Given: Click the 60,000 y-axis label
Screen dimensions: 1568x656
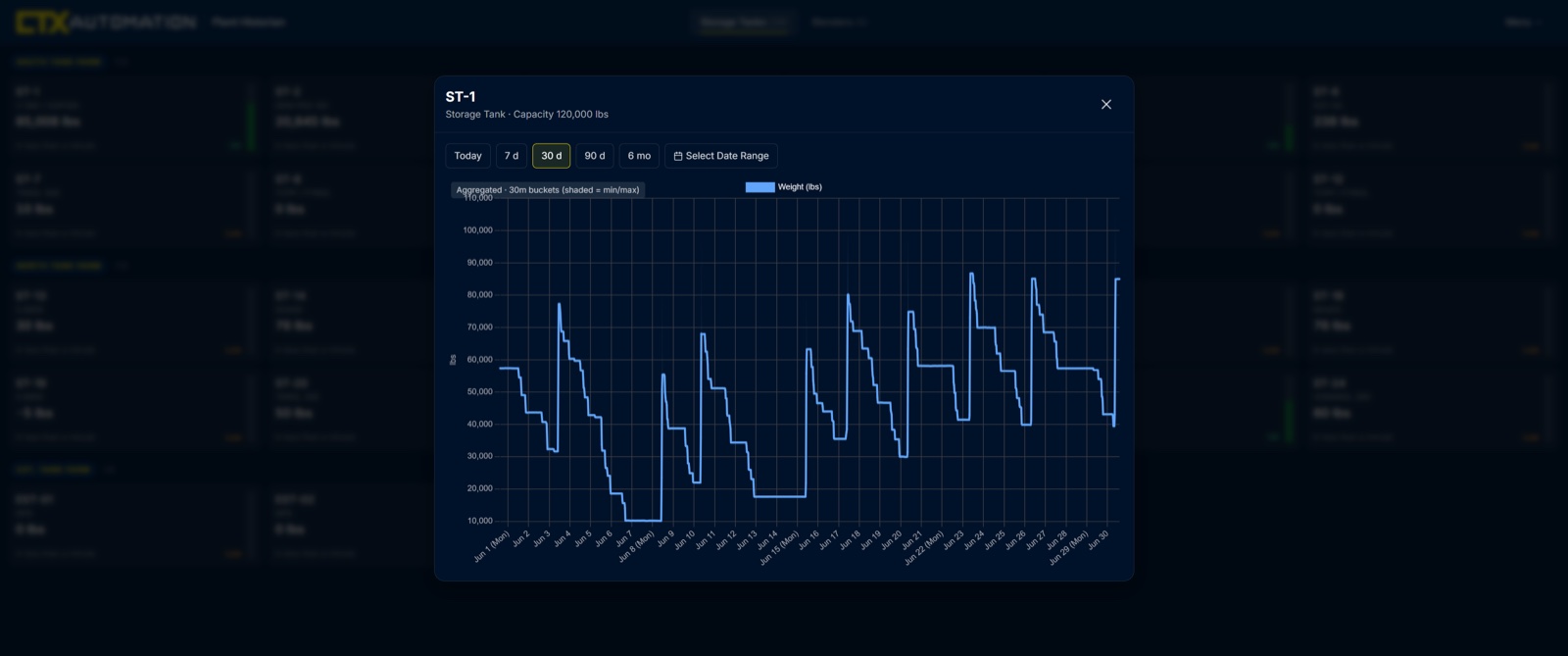Looking at the screenshot, I should [480, 360].
